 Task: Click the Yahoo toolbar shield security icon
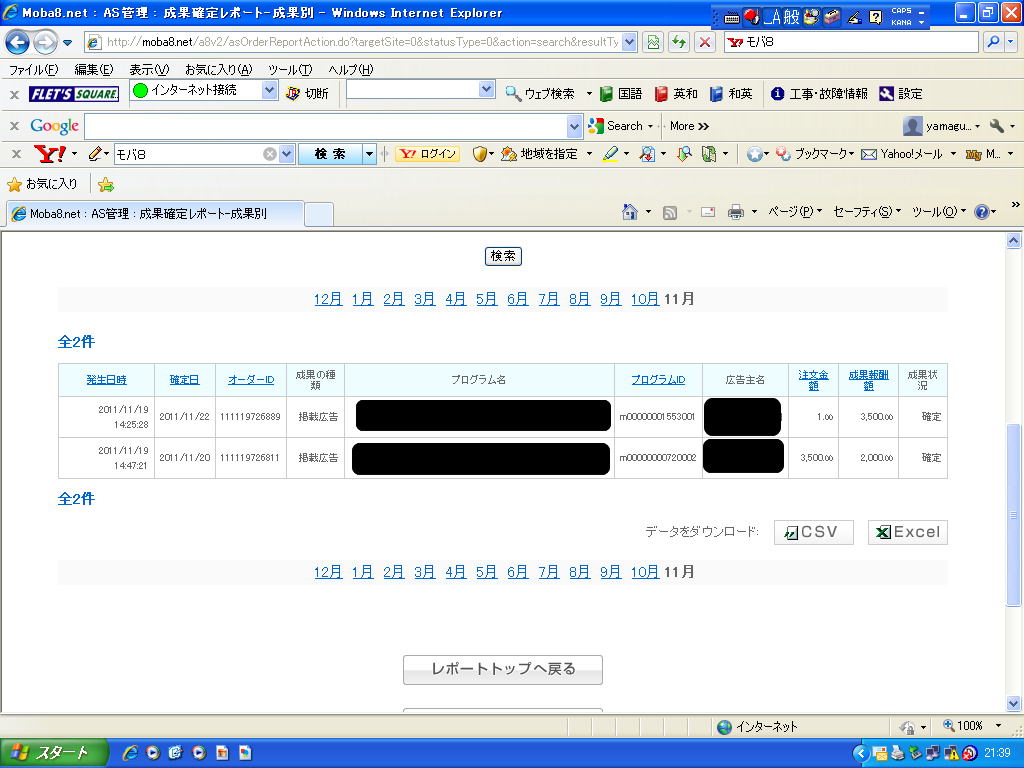480,154
